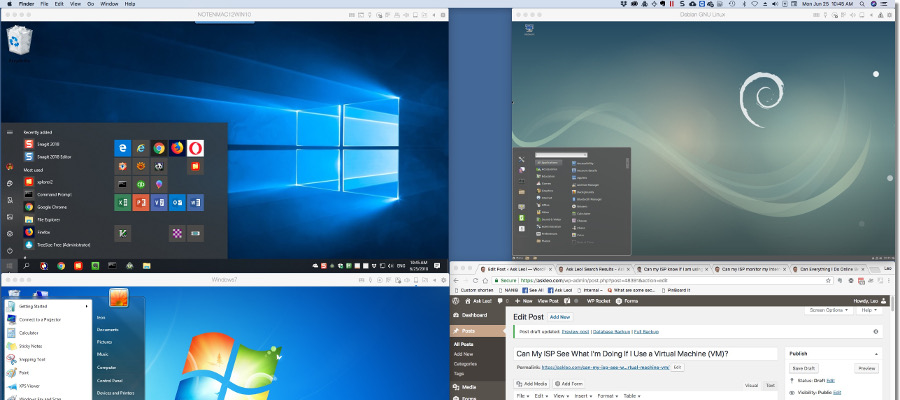Open the Chrome tile in Start menu tiles

[x=159, y=149]
